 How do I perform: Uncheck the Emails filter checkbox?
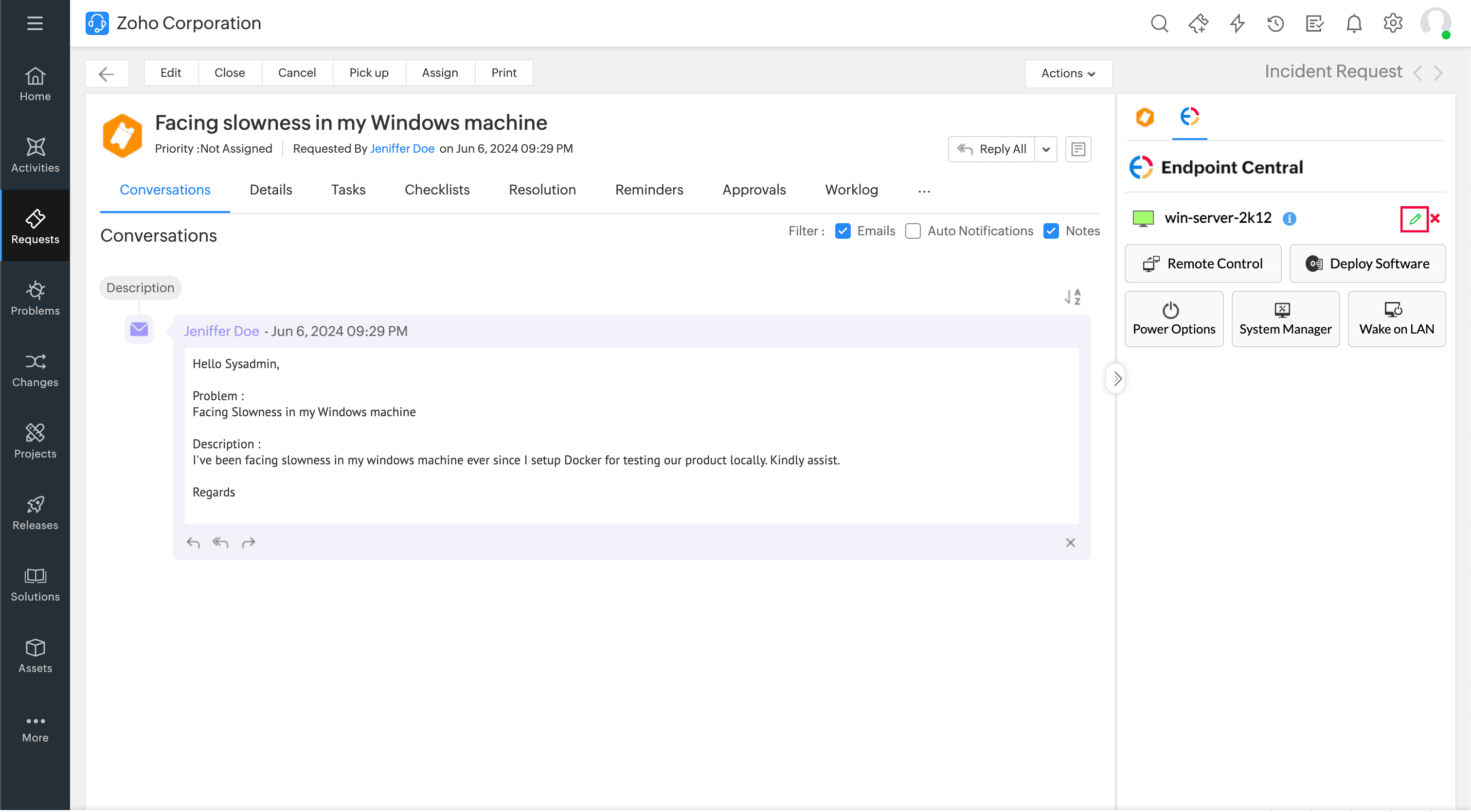pos(843,231)
